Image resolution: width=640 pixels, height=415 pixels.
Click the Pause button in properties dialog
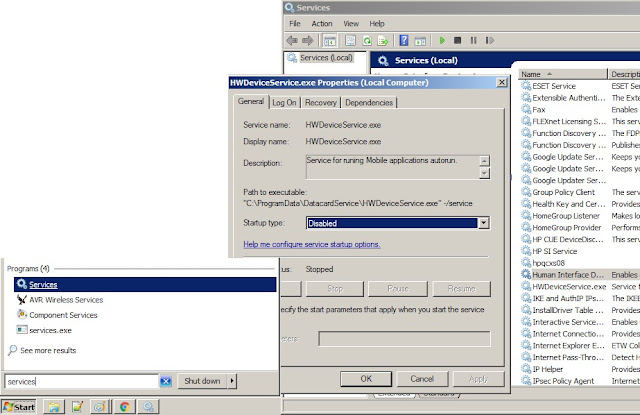click(x=398, y=289)
